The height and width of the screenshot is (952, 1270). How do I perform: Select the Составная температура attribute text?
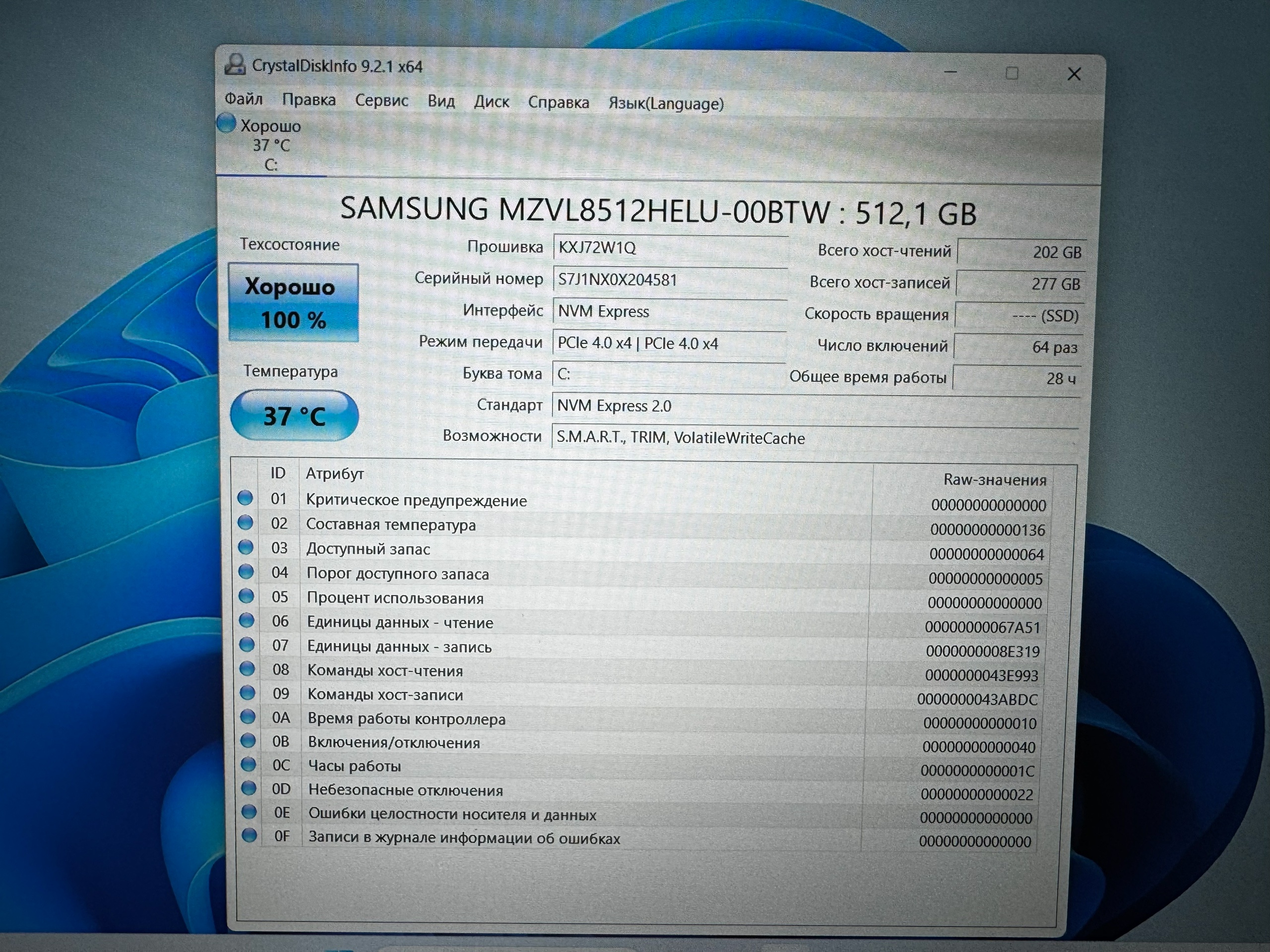point(391,525)
